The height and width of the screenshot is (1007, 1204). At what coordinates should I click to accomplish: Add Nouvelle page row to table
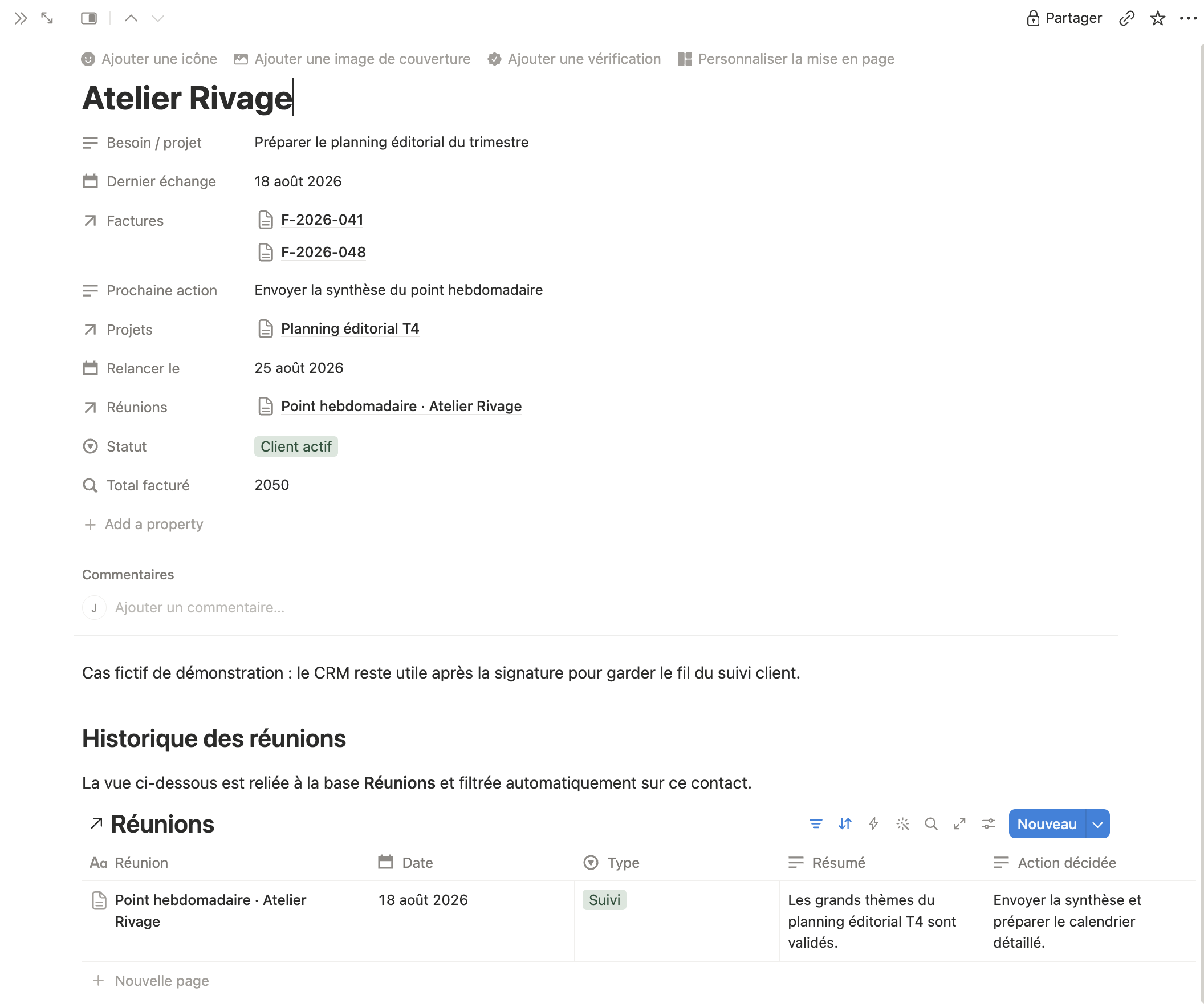pos(152,981)
